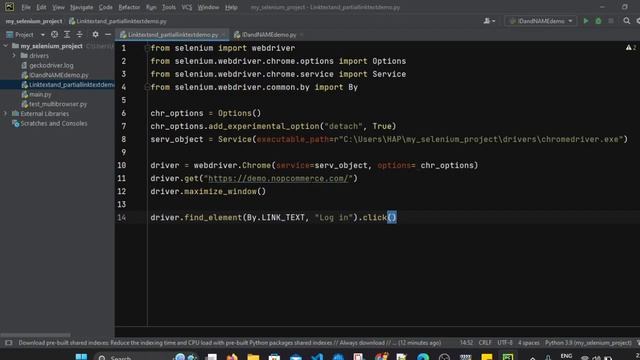Collapse the my_selenium_project root folder
Viewport: 640px width, 360px height.
pyautogui.click(x=5, y=46)
